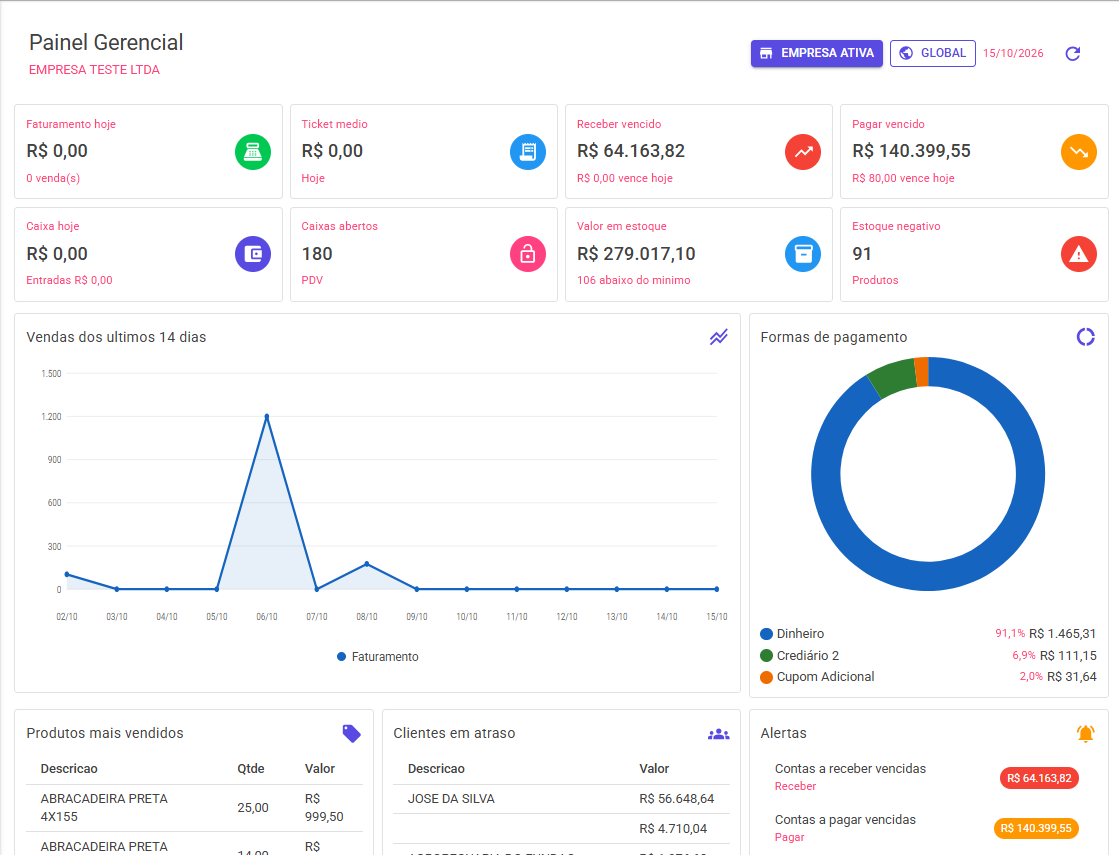
Task: Click the Entradas R$ 0,00 text
Action: 69,280
